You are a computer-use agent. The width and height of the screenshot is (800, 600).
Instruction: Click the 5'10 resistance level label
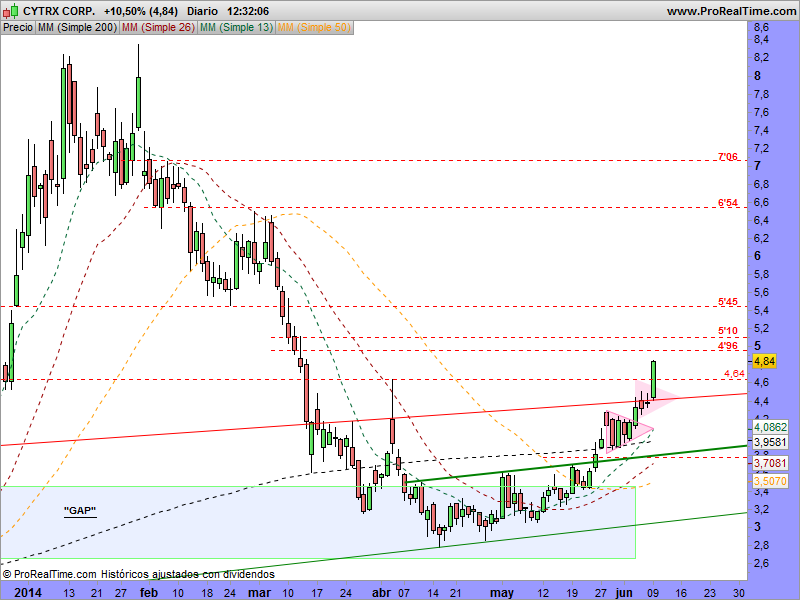728,331
